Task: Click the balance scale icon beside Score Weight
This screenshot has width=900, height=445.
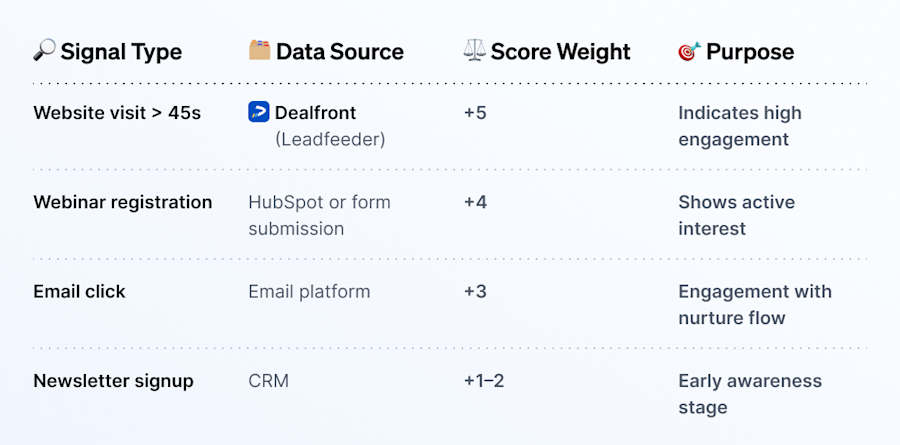Action: tap(474, 51)
